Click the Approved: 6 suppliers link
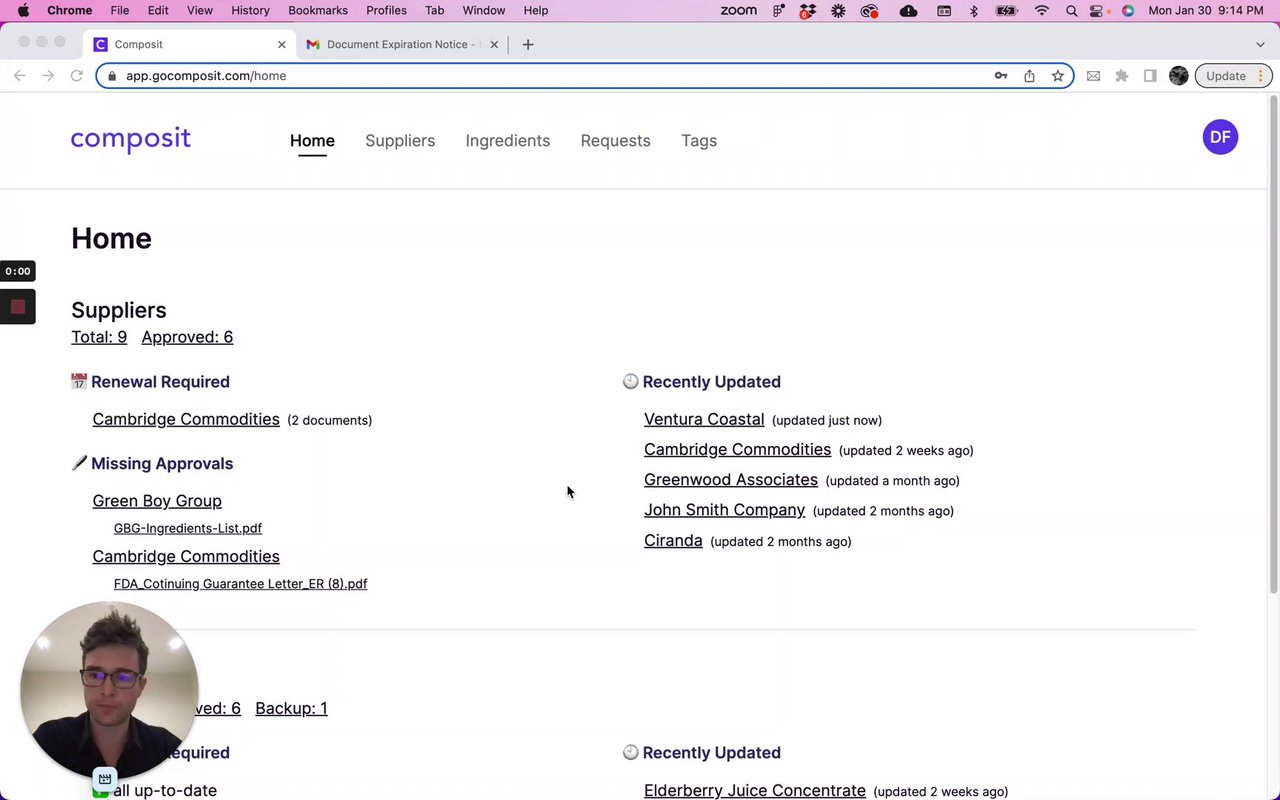This screenshot has width=1280, height=800. tap(187, 337)
